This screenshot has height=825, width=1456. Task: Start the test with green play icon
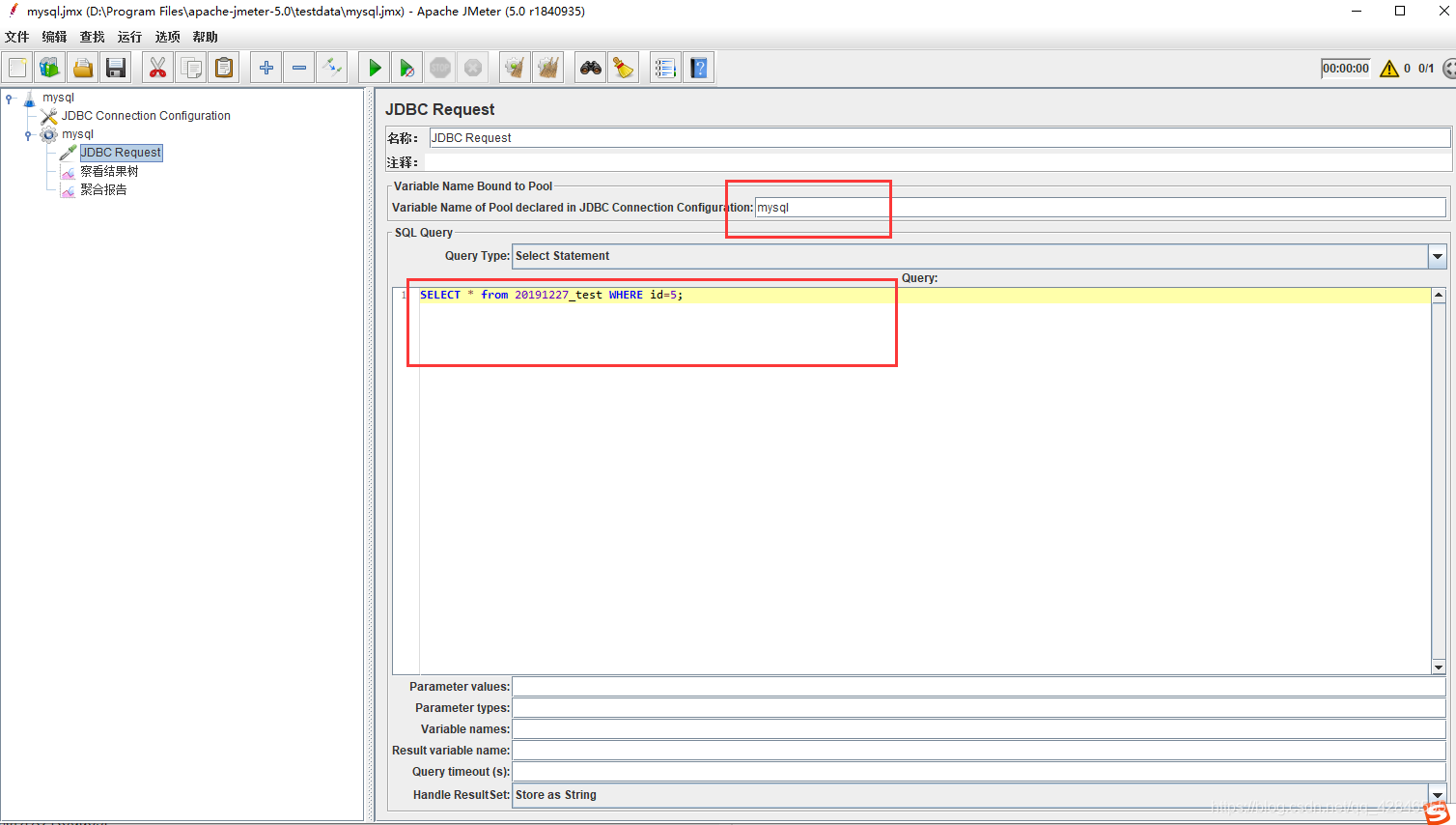pos(375,68)
